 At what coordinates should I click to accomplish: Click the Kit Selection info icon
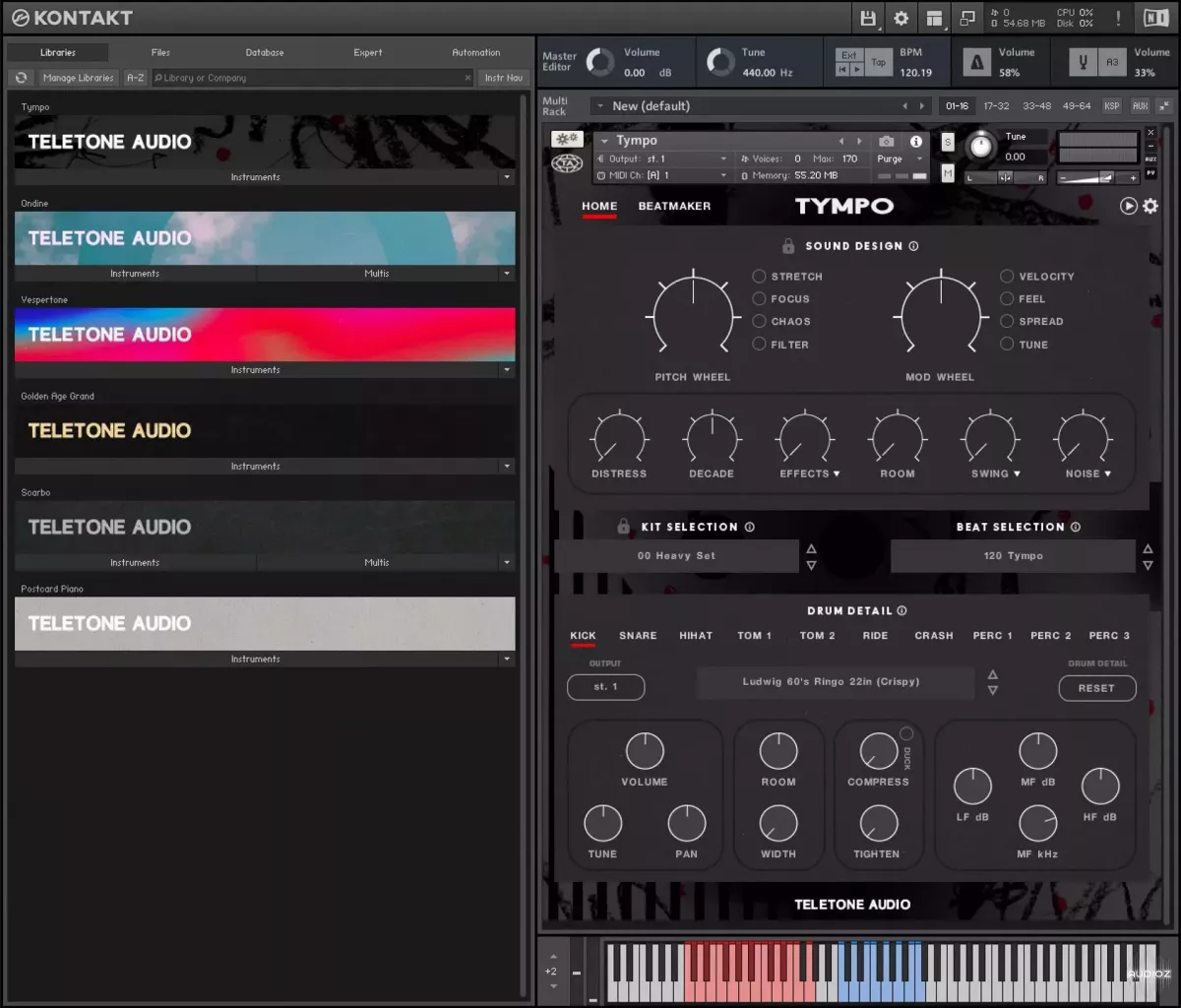(749, 527)
